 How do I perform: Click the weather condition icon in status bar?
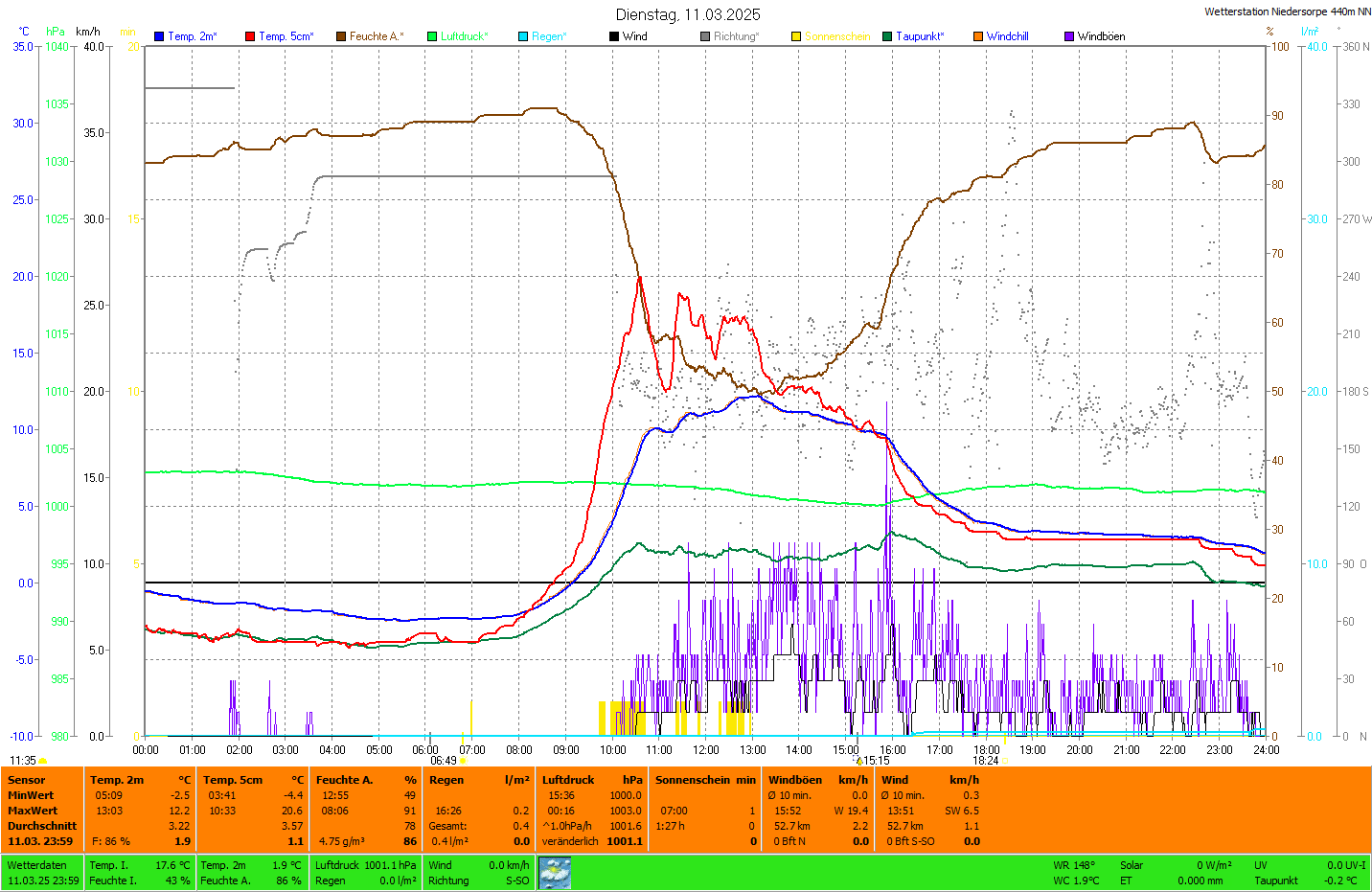click(555, 873)
